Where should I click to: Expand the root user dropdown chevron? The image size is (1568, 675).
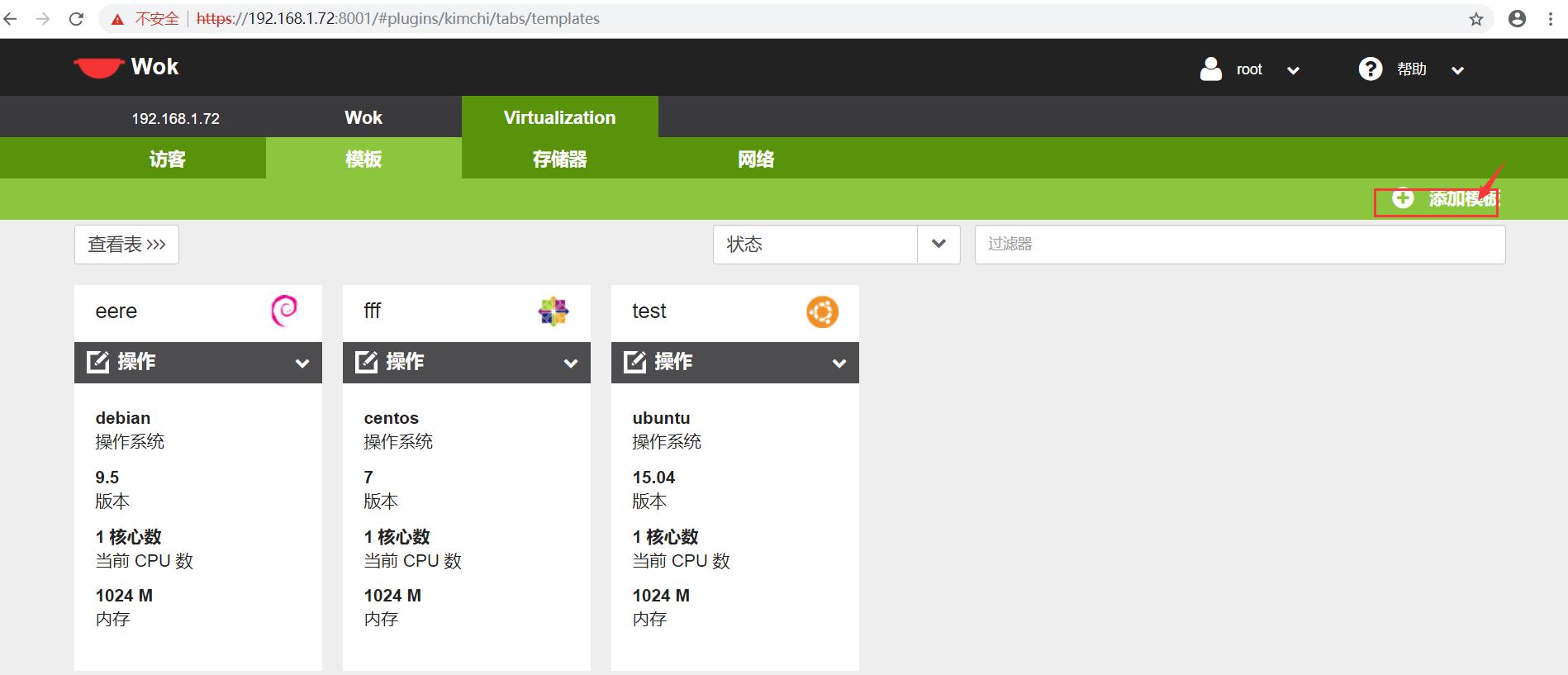click(x=1294, y=70)
